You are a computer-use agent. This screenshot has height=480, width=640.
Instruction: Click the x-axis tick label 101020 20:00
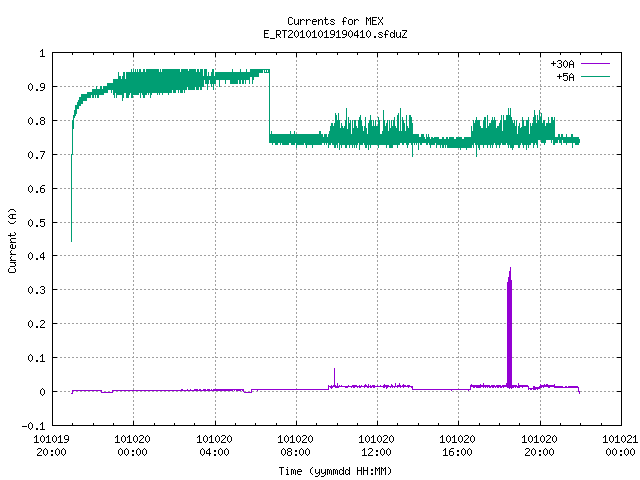tap(539, 445)
